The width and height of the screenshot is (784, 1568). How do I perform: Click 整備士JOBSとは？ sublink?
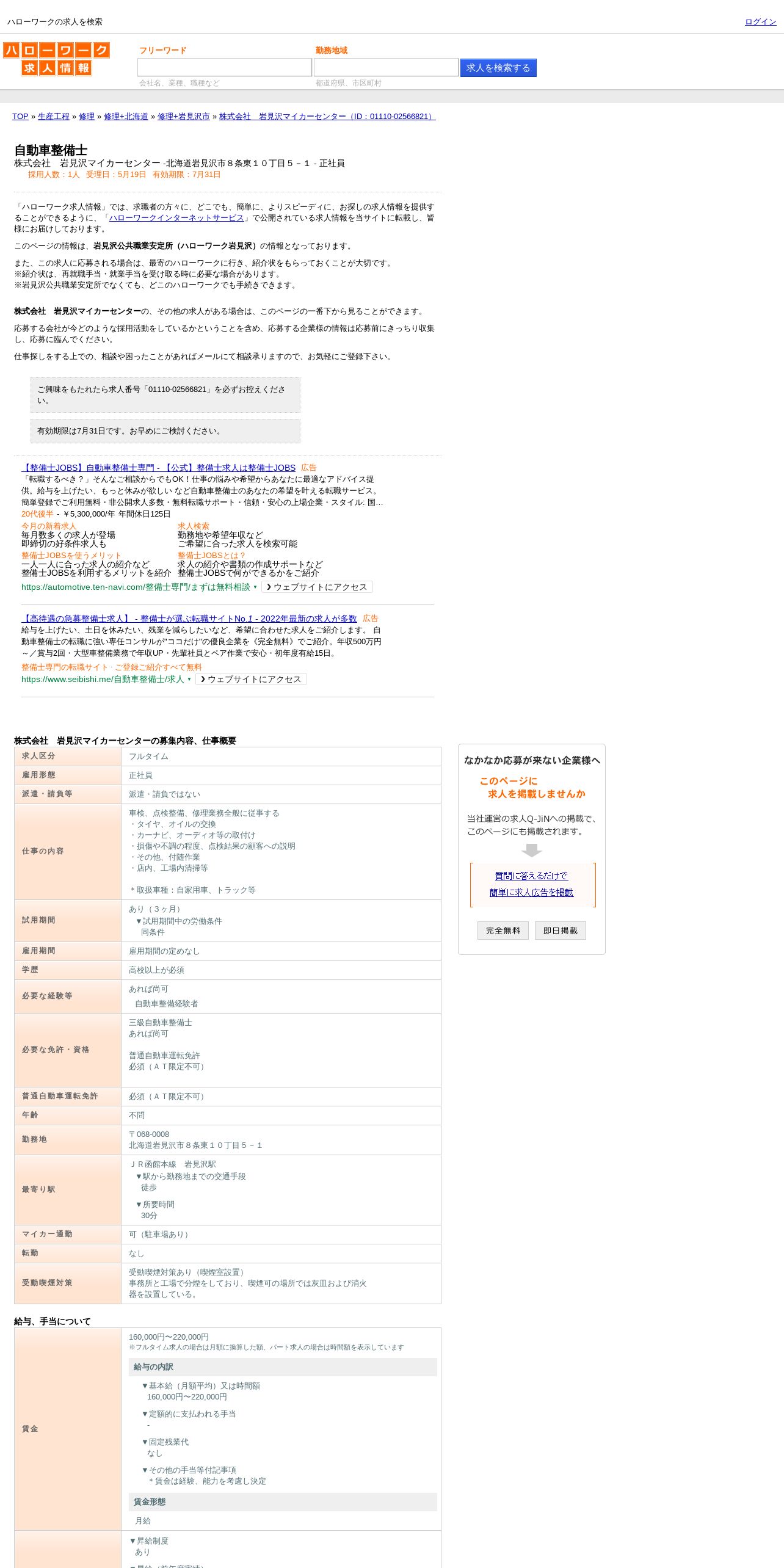211,556
